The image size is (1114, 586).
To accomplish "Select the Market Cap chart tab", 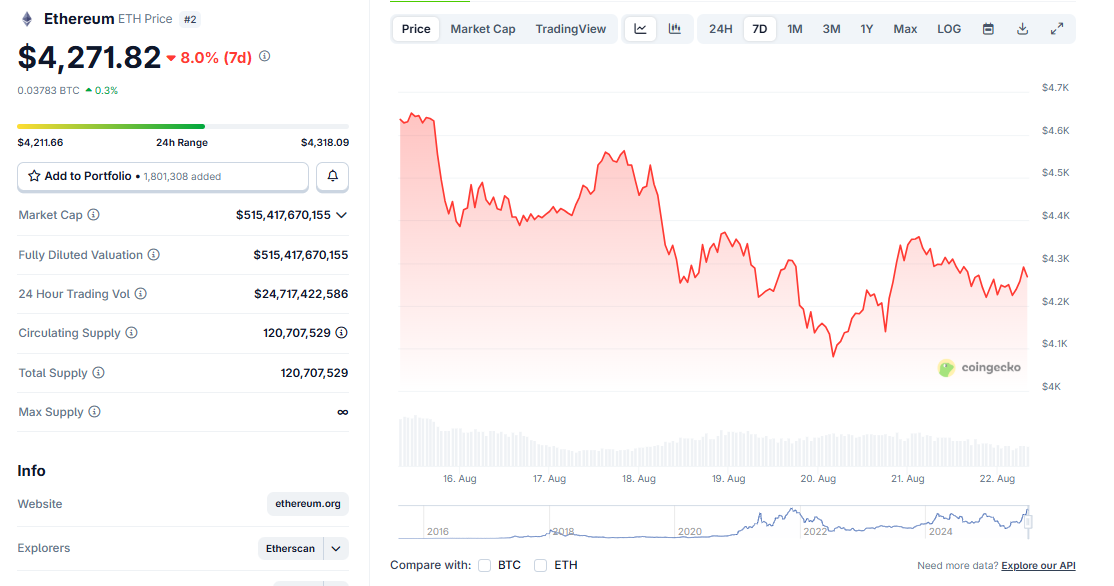I will pos(482,29).
